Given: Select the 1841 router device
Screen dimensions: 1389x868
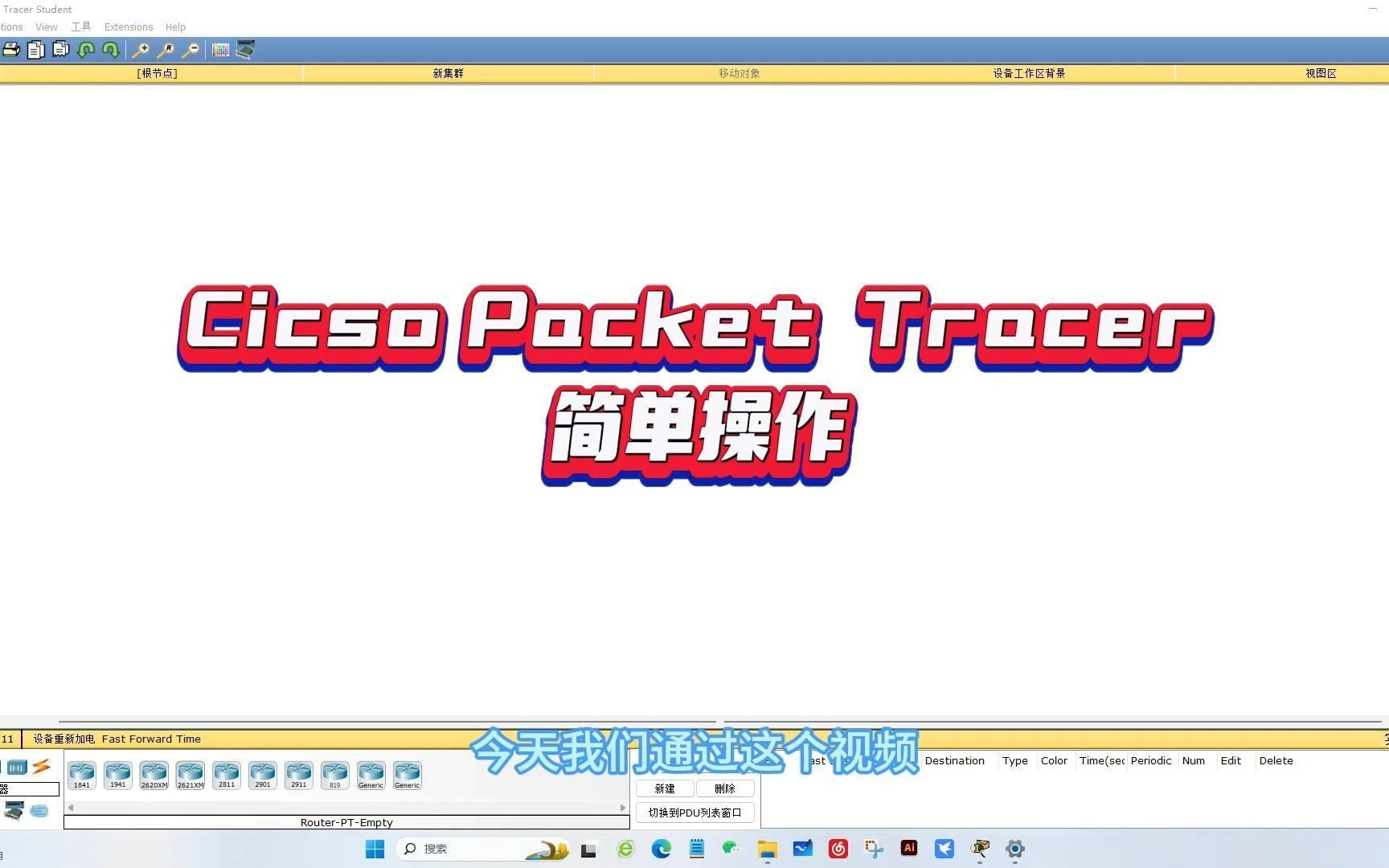Looking at the screenshot, I should point(82,775).
